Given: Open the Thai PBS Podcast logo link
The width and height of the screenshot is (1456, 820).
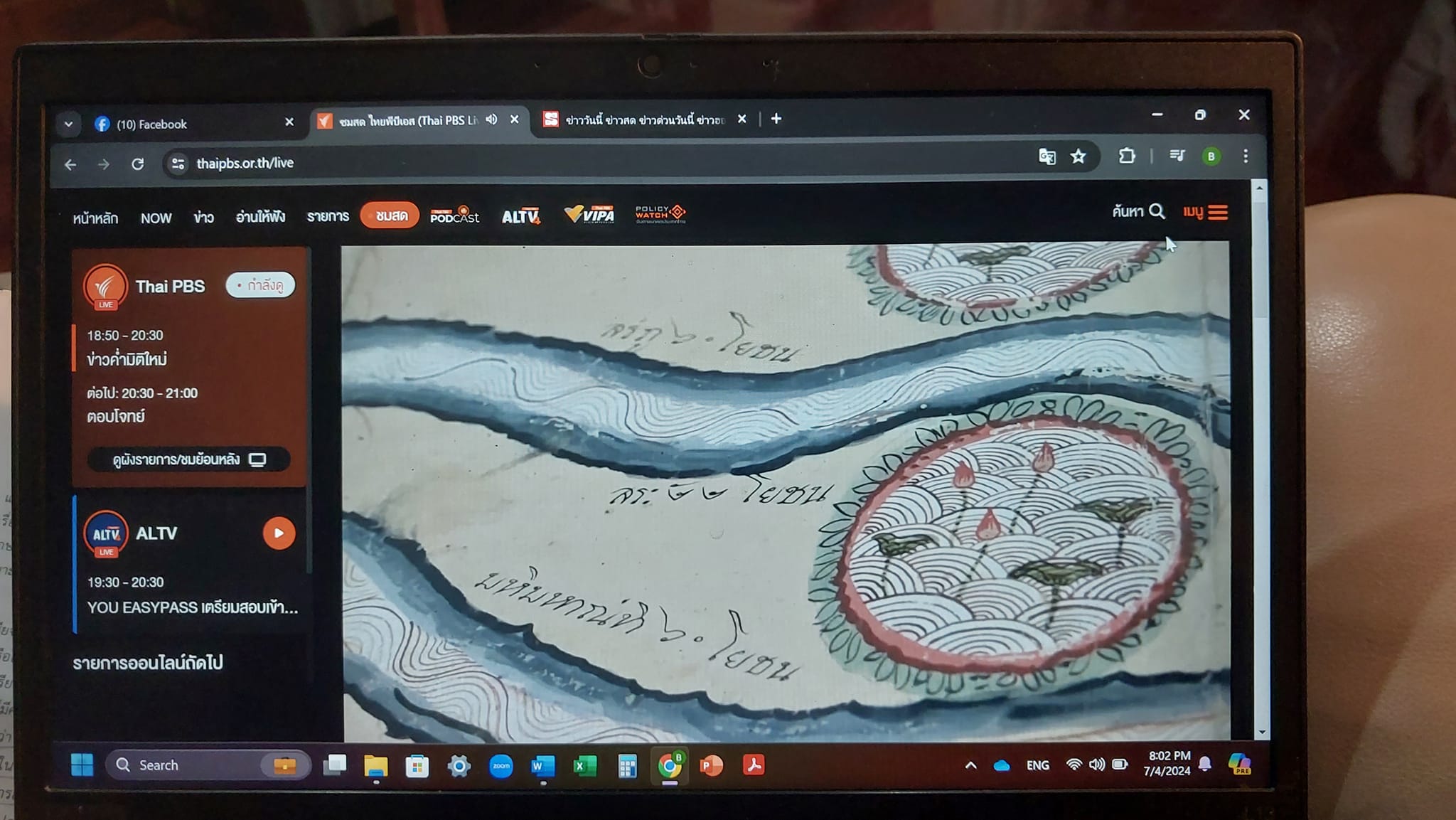Looking at the screenshot, I should click(x=455, y=215).
